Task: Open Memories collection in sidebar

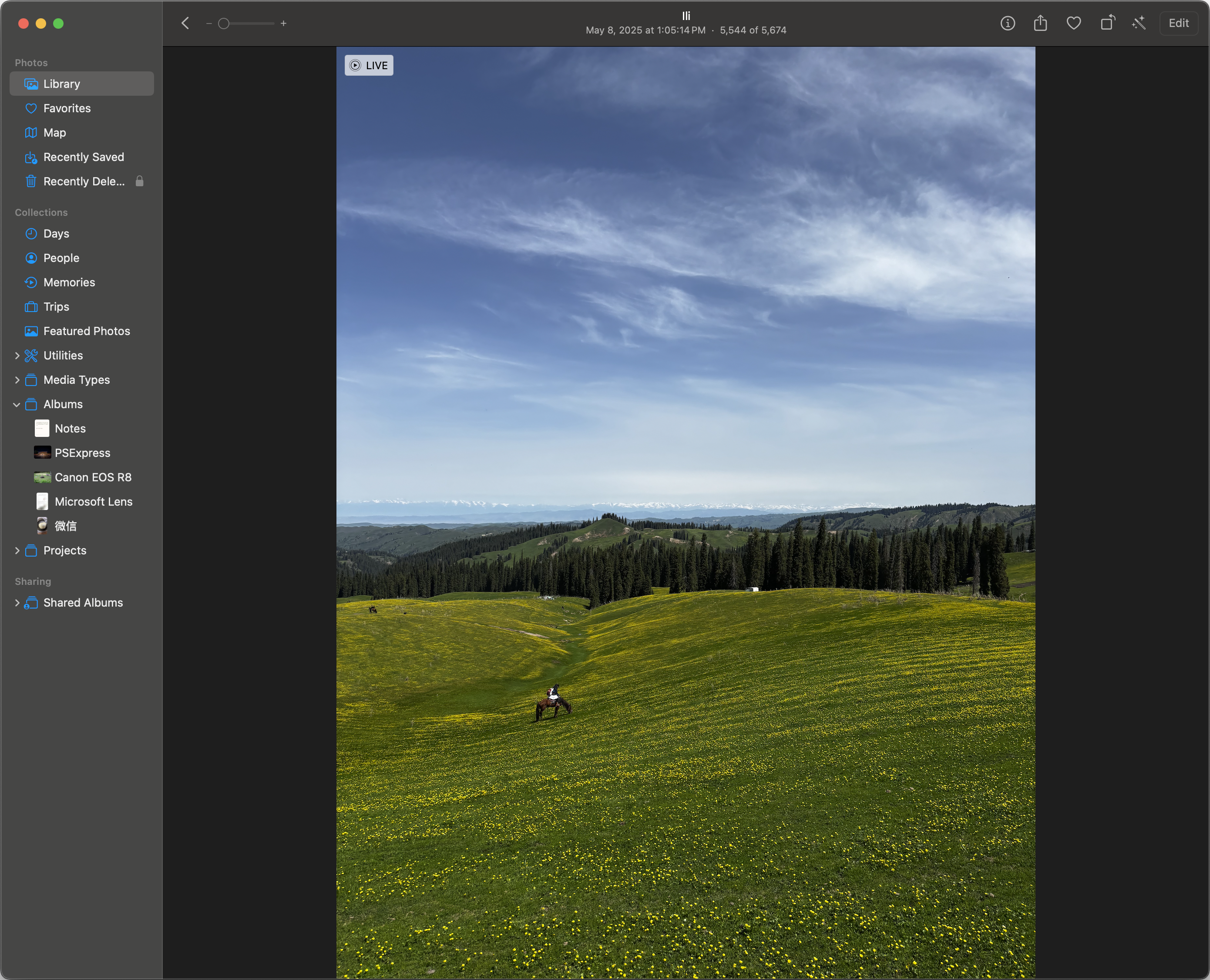Action: (69, 282)
